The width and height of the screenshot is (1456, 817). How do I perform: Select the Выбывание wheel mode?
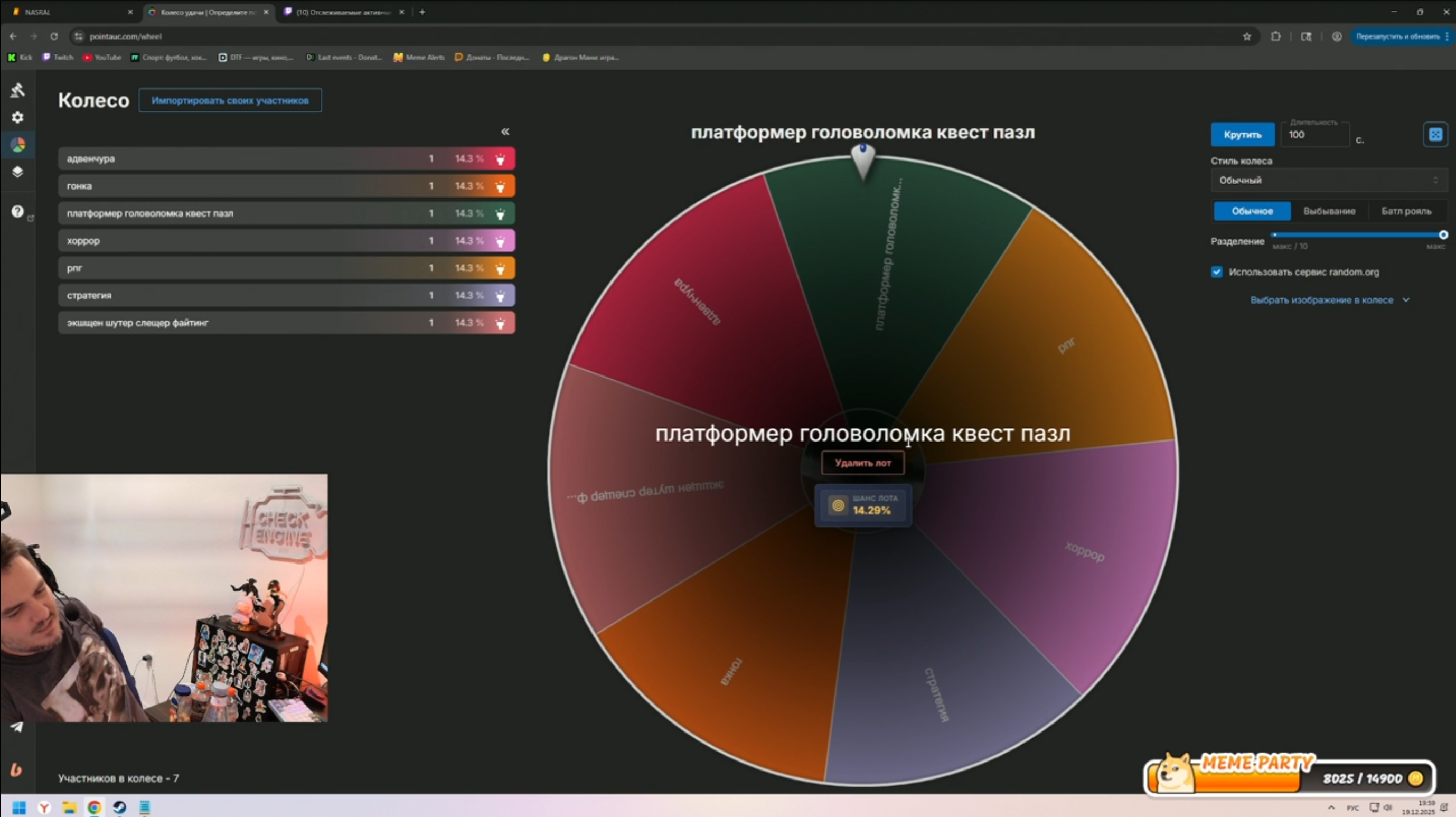coord(1329,211)
